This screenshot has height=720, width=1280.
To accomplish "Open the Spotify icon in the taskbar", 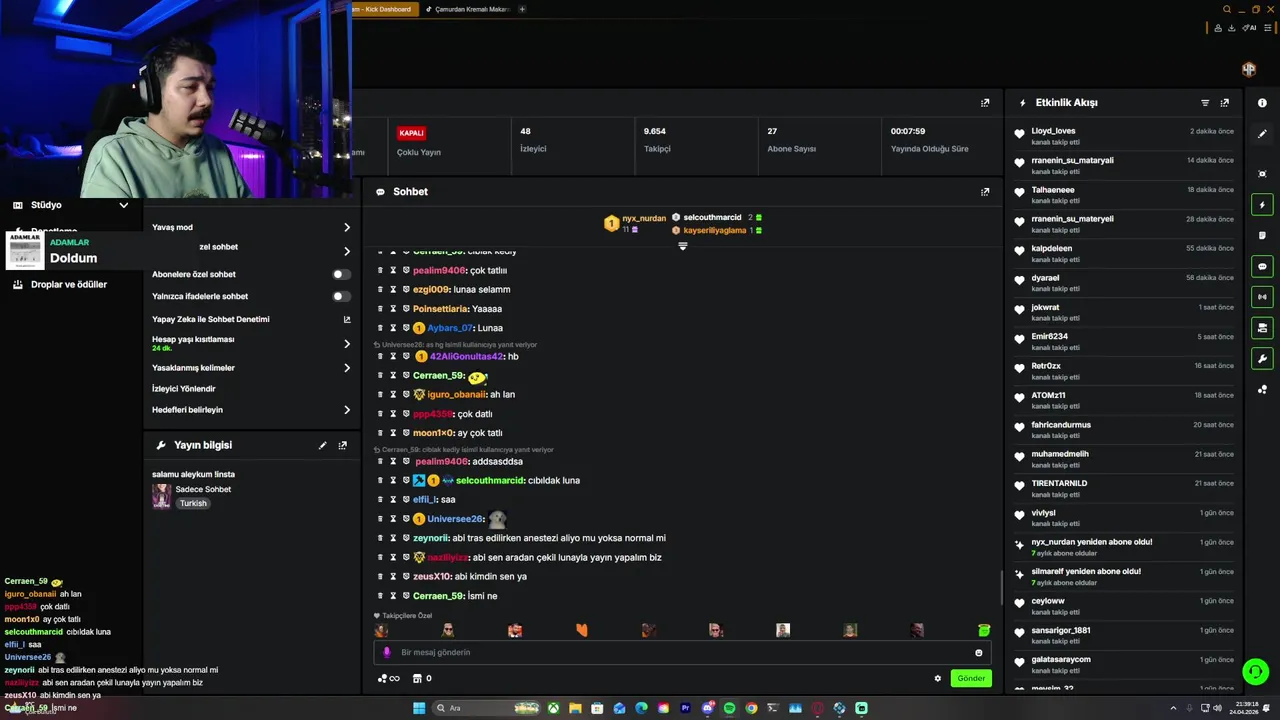I will pos(729,709).
